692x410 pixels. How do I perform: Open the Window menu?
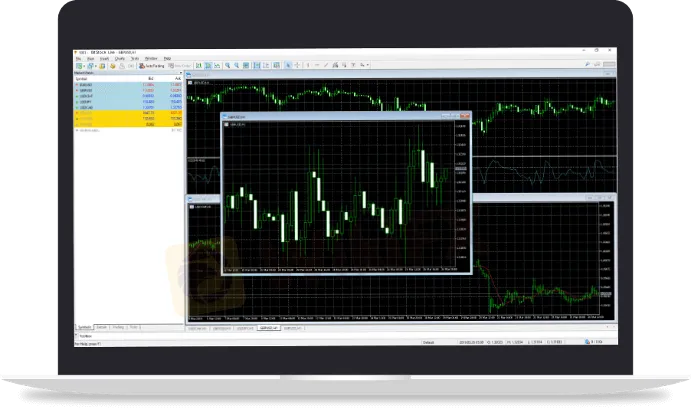150,58
